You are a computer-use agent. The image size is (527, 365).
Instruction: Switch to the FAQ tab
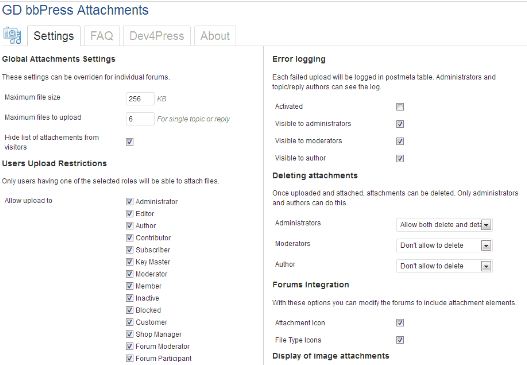(102, 36)
